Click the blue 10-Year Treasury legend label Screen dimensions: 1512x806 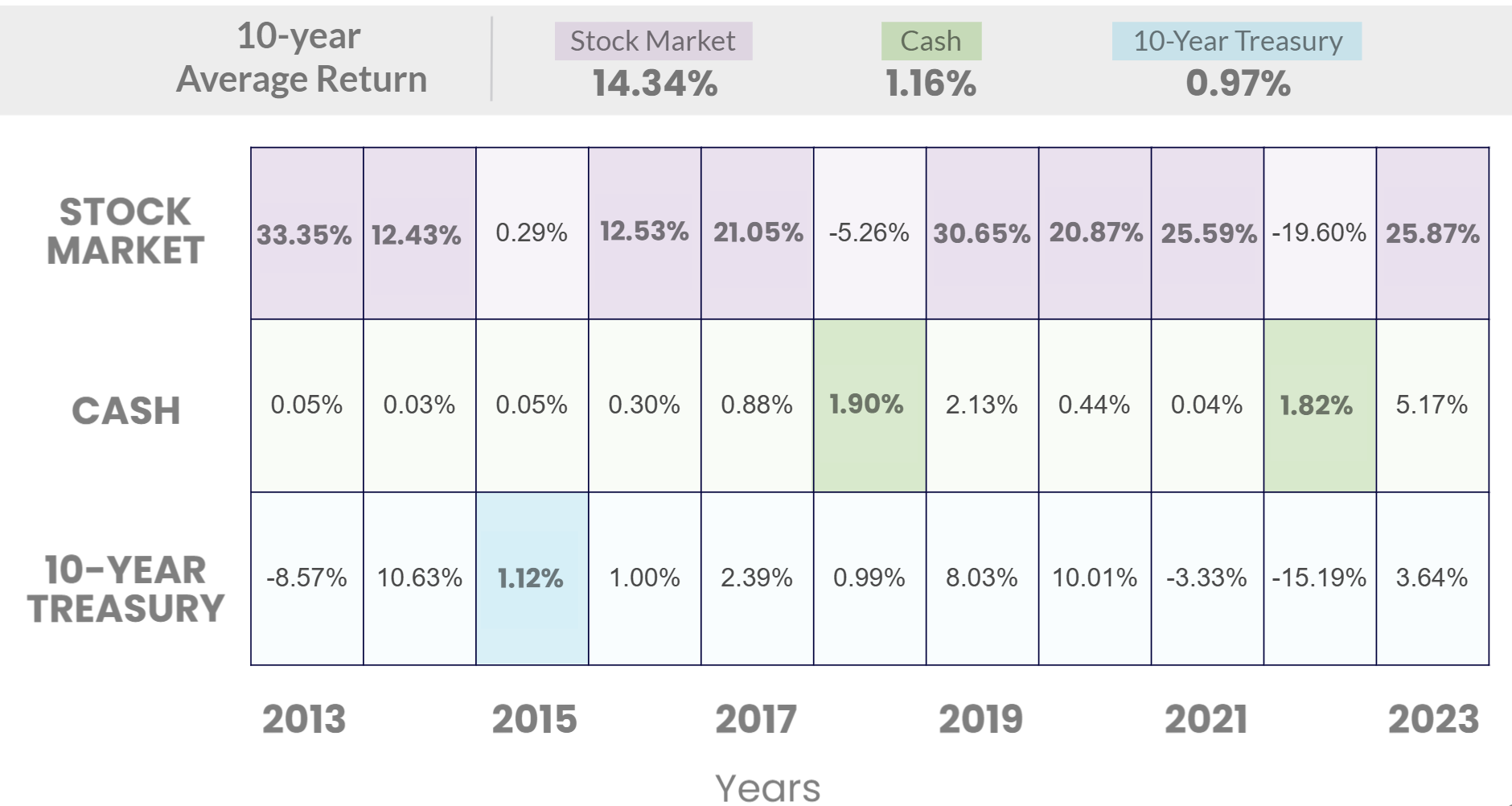click(x=1237, y=41)
